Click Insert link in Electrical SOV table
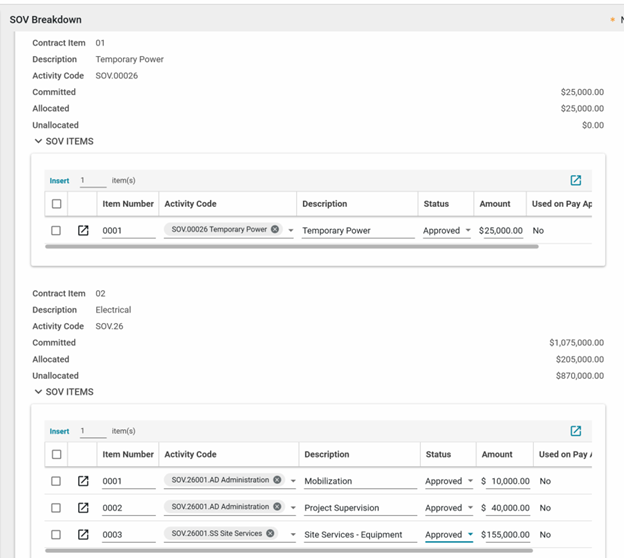This screenshot has width=624, height=558. point(59,432)
